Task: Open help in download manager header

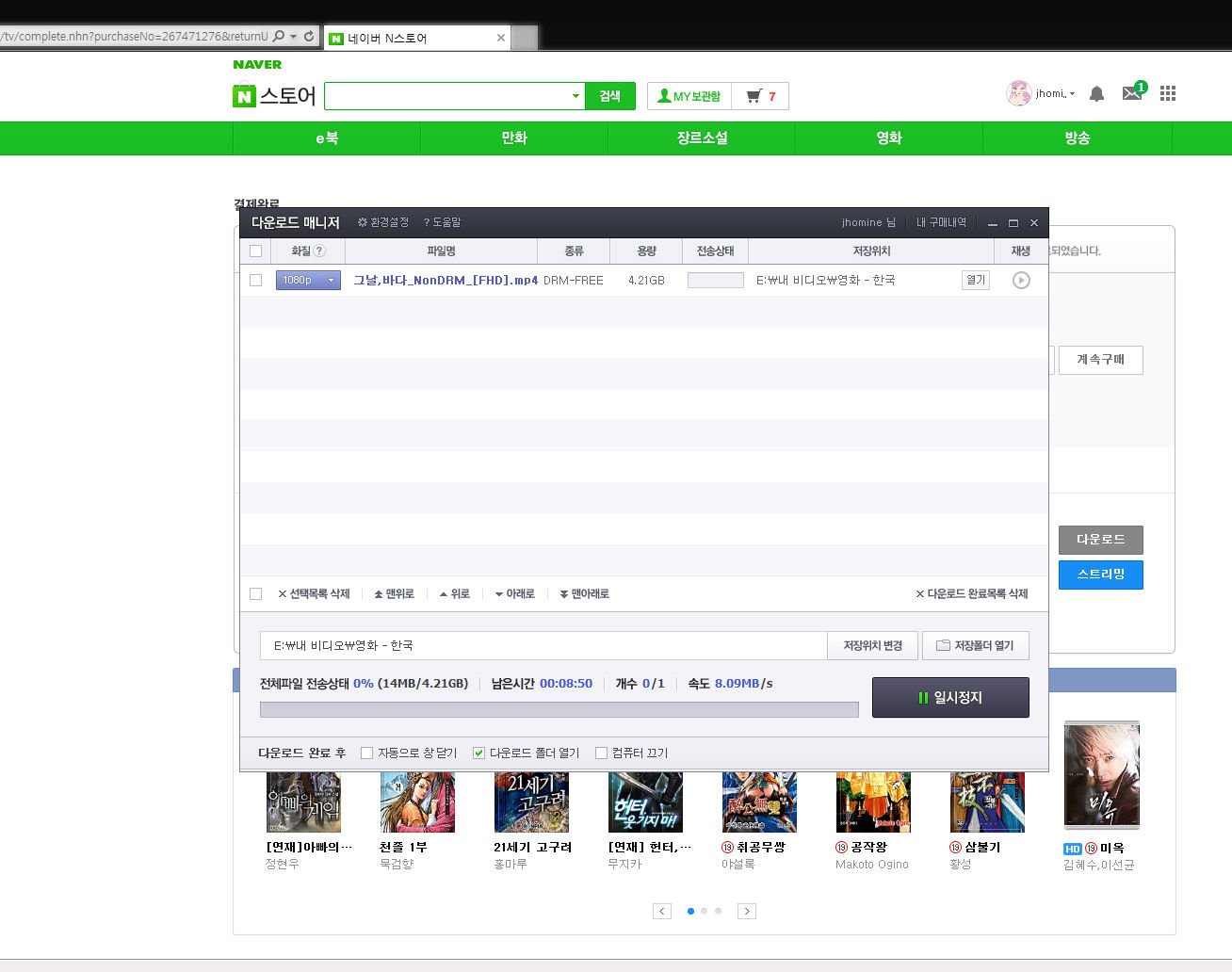Action: point(442,222)
